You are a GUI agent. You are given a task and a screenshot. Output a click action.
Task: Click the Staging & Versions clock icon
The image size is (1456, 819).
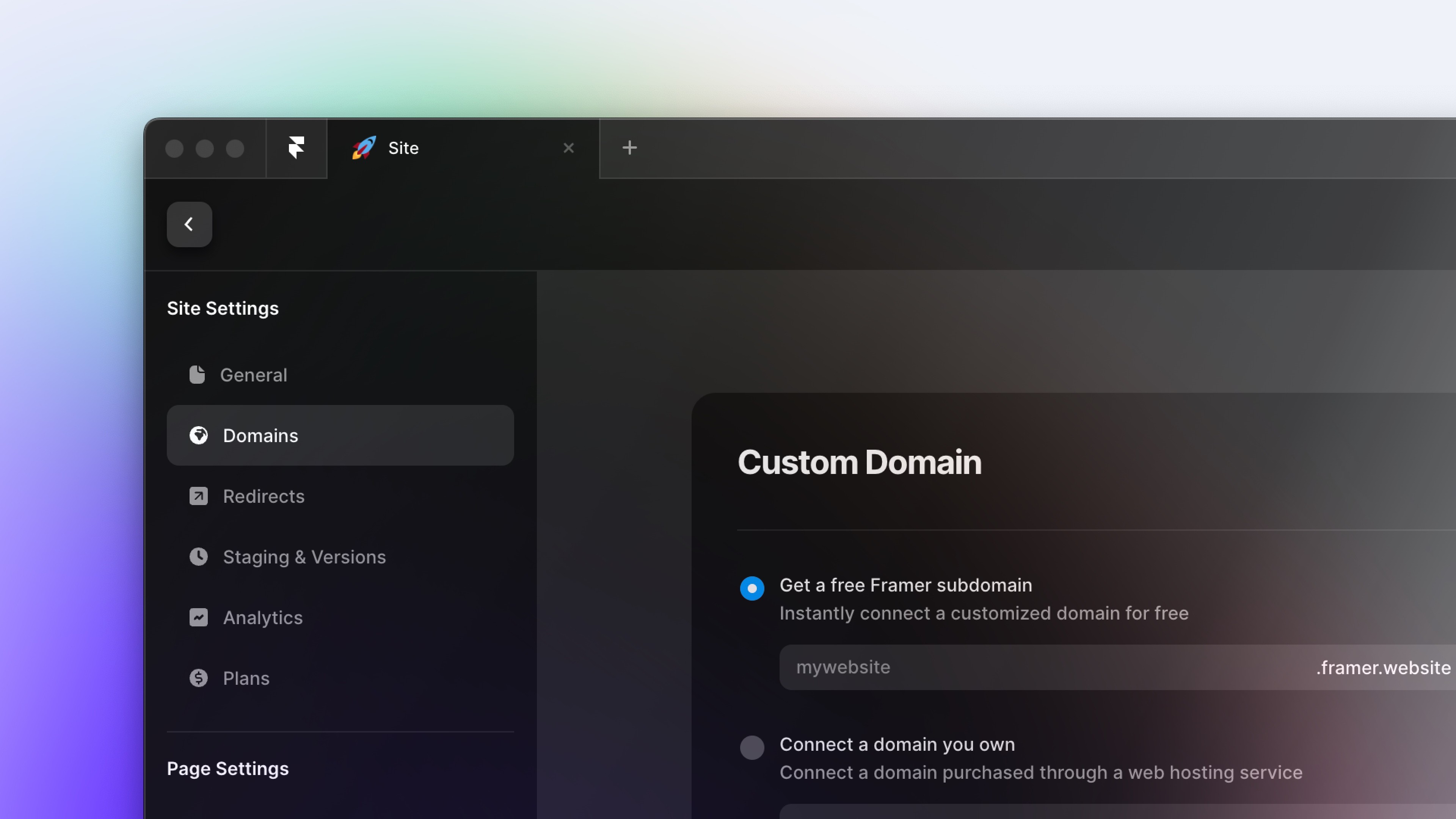[x=198, y=557]
